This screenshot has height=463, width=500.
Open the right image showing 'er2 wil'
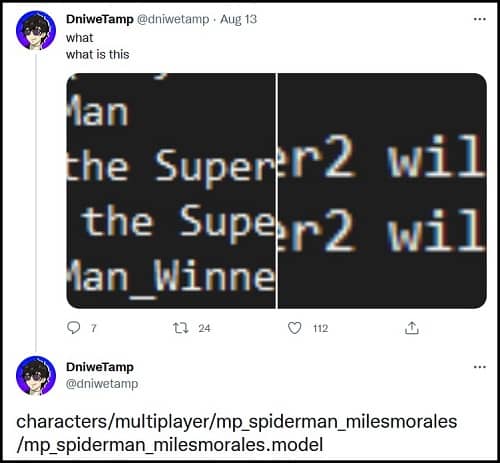pos(382,191)
